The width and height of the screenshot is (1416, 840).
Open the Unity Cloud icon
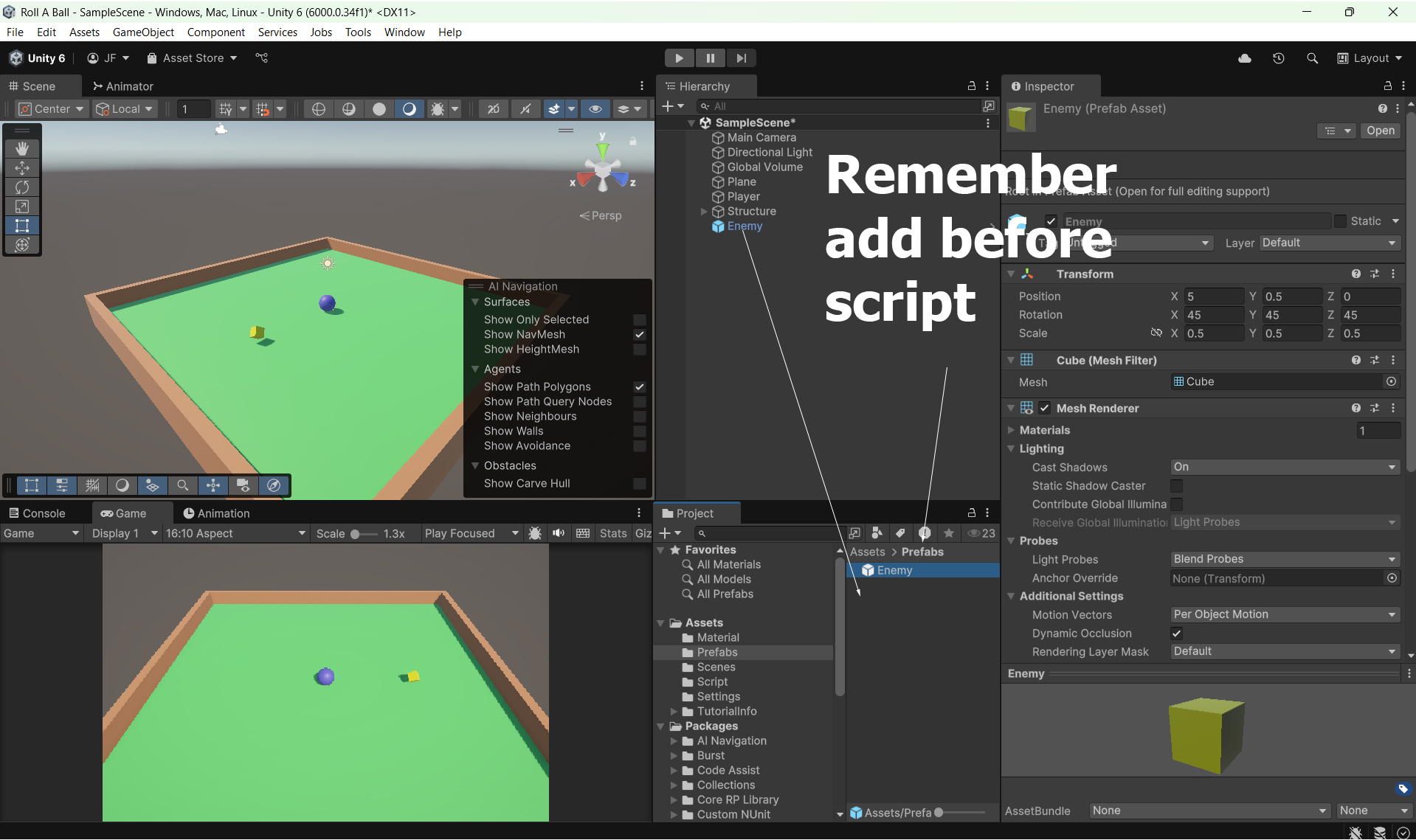pyautogui.click(x=1245, y=58)
